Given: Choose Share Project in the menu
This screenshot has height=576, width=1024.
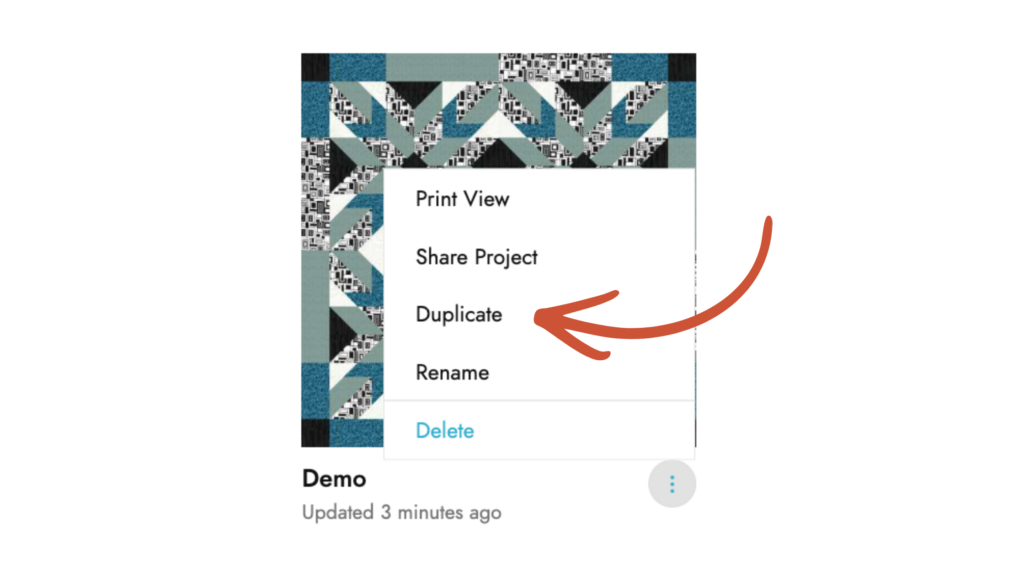Looking at the screenshot, I should coord(476,257).
